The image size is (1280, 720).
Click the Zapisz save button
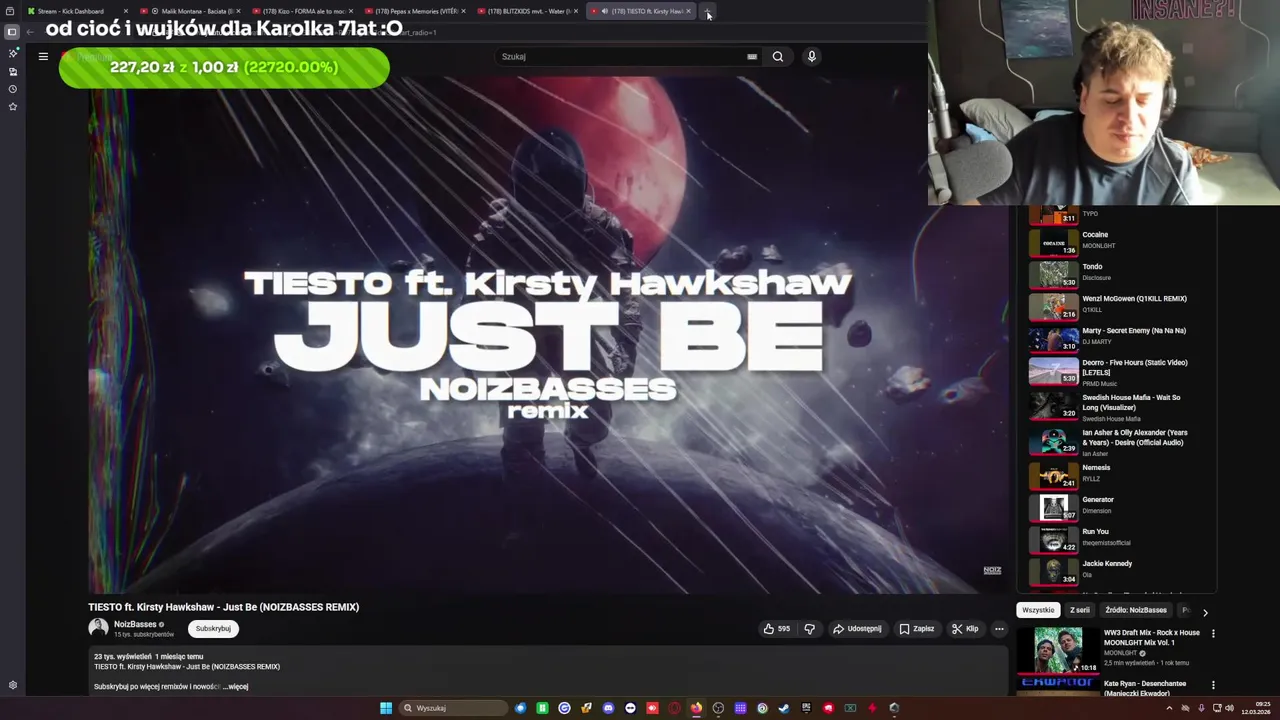tap(916, 629)
